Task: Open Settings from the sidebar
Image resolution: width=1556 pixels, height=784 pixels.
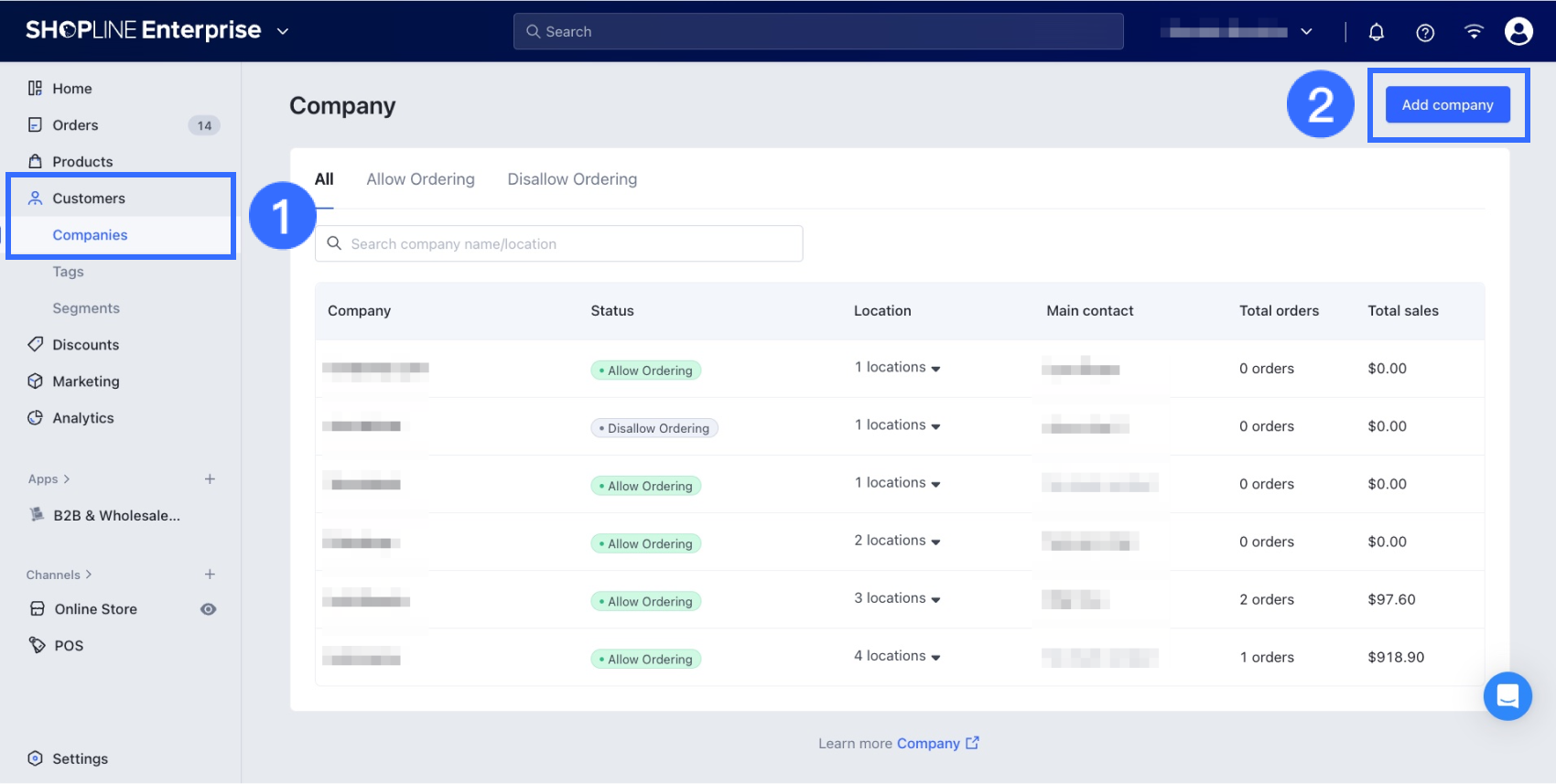Action: point(80,758)
